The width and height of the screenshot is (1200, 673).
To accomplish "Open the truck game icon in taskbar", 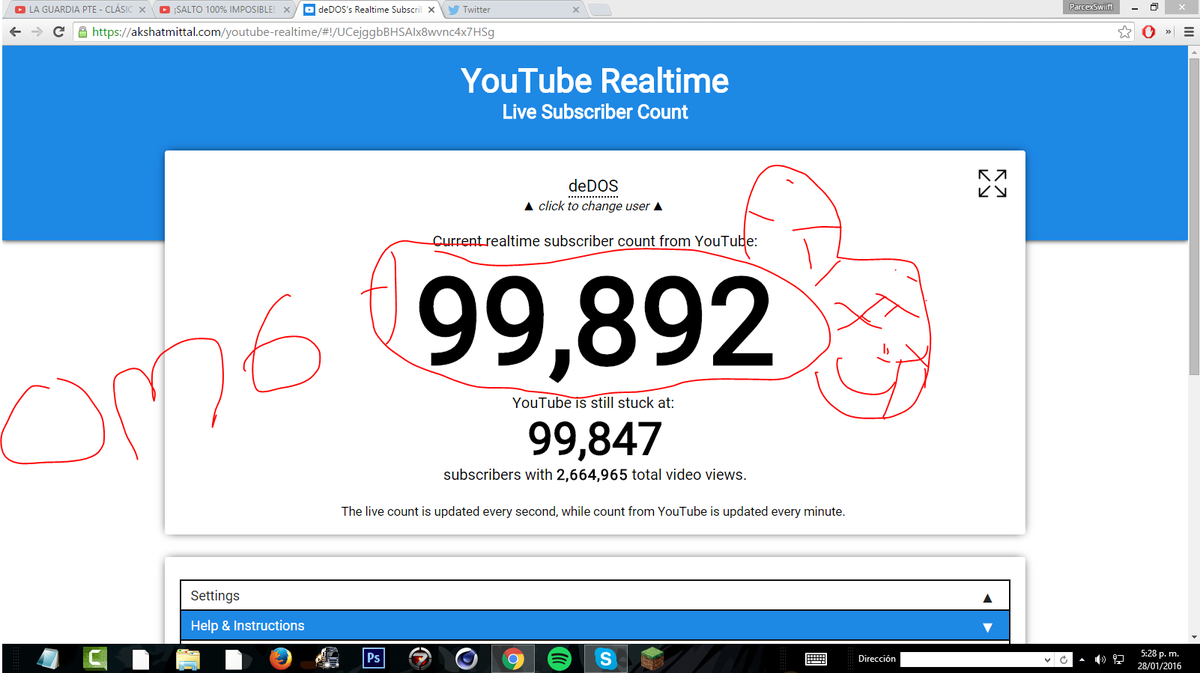I will (327, 659).
